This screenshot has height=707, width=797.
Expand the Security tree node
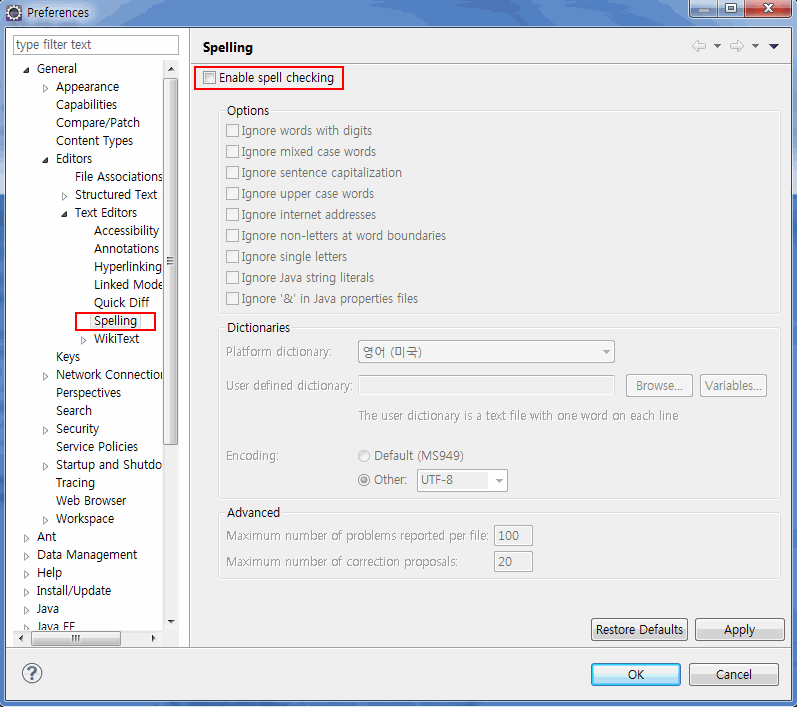point(45,430)
